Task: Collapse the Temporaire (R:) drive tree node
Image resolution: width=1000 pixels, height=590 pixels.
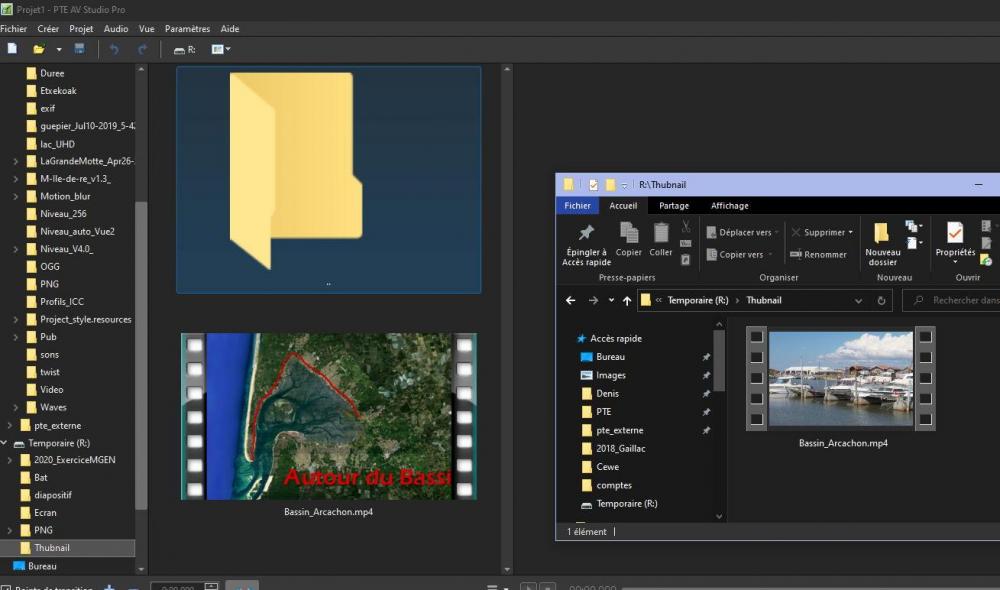Action: 5,442
